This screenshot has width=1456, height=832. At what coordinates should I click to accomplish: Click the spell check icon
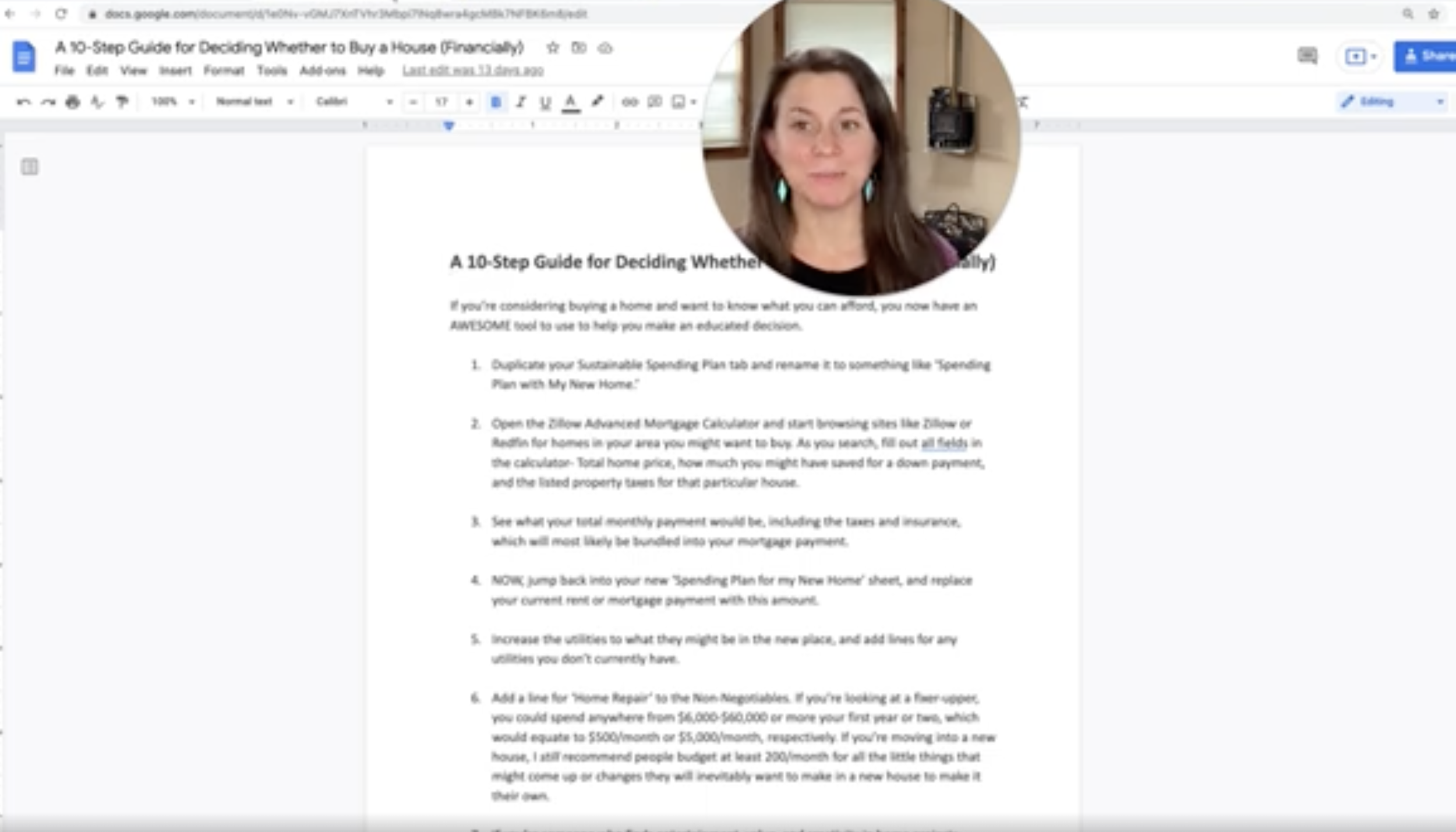[x=97, y=102]
